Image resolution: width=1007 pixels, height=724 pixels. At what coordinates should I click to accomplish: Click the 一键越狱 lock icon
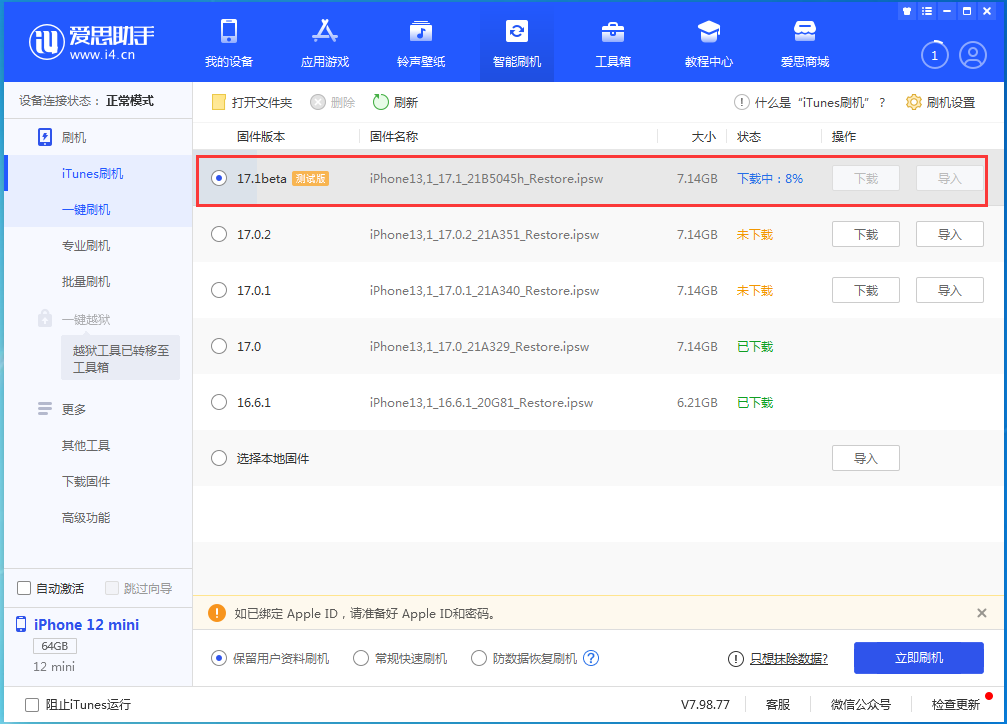click(x=45, y=318)
